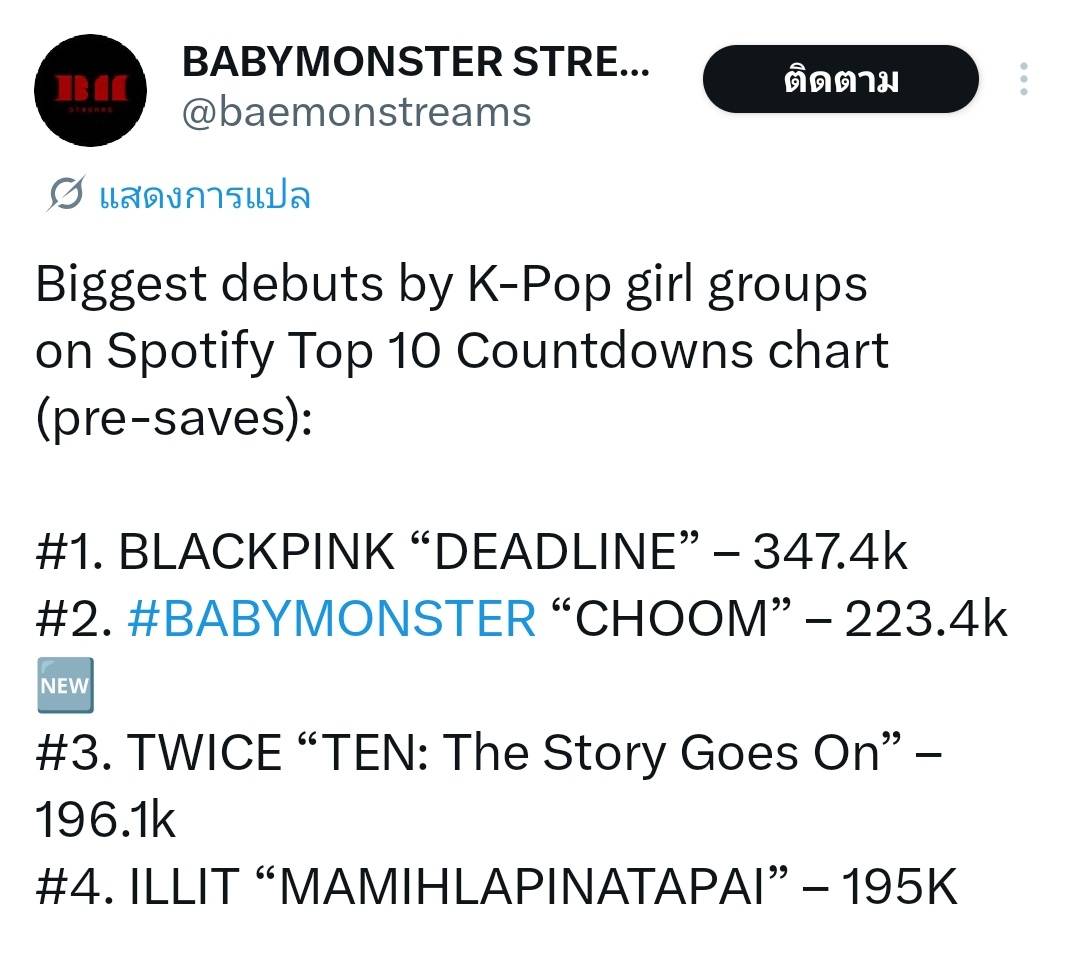Open the three-dot more options menu

[x=1023, y=79]
